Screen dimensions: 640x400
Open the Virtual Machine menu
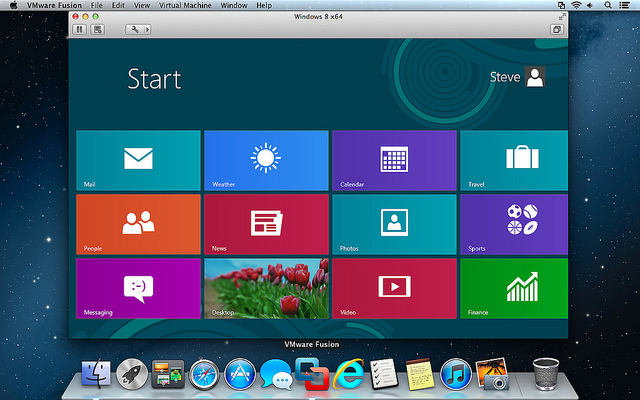coord(185,6)
